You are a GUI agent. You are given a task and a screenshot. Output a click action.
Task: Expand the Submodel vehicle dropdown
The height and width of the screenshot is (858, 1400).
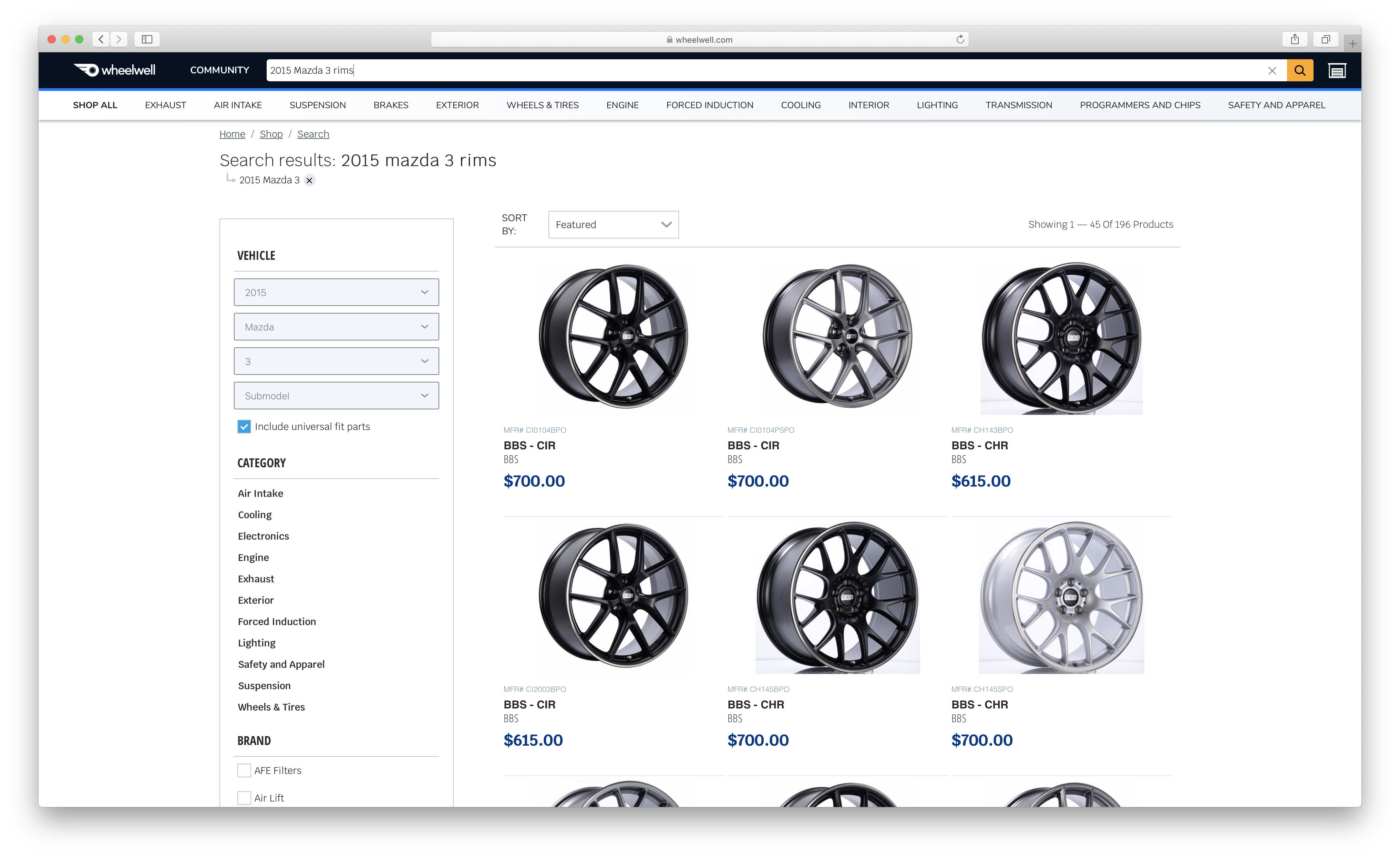click(x=336, y=396)
